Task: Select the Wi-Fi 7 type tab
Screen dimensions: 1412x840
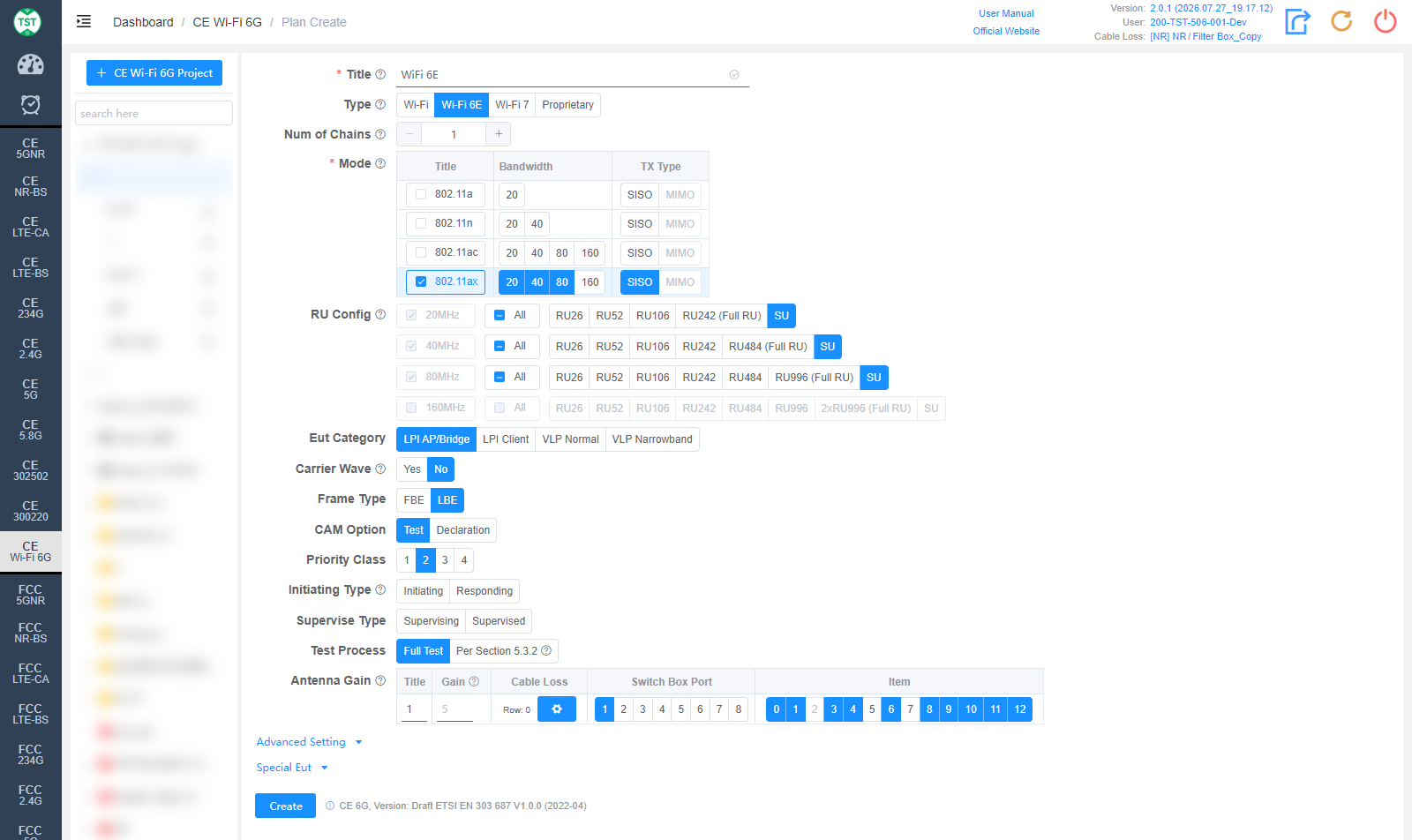Action: click(x=512, y=105)
